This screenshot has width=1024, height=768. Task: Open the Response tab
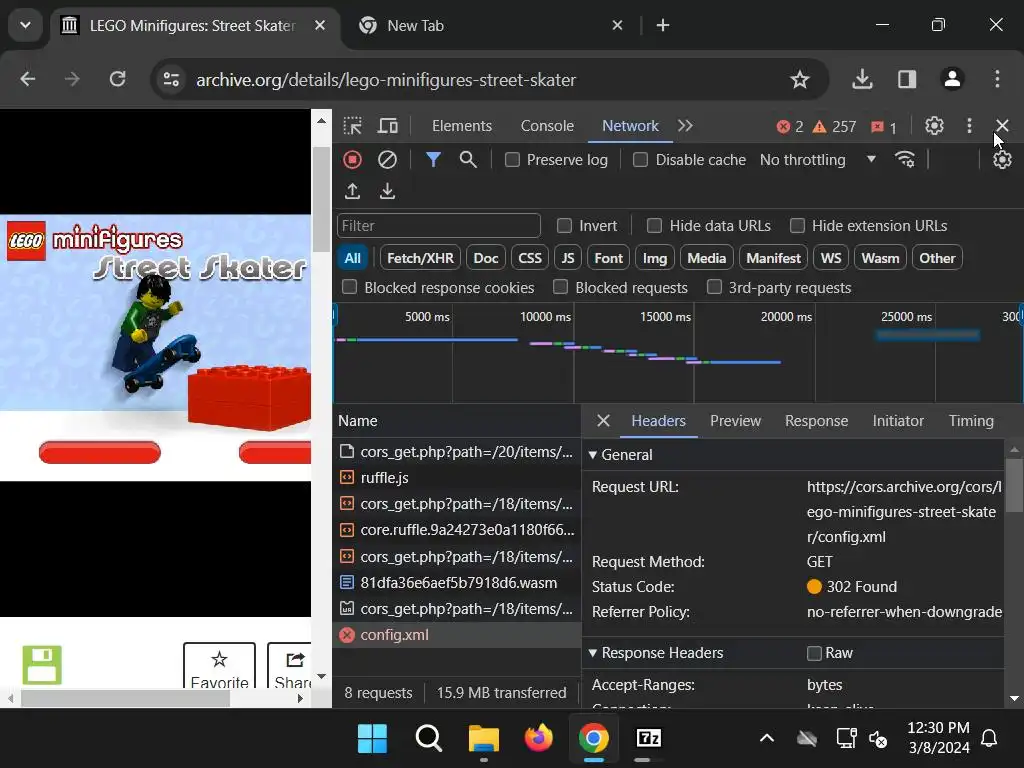click(816, 421)
